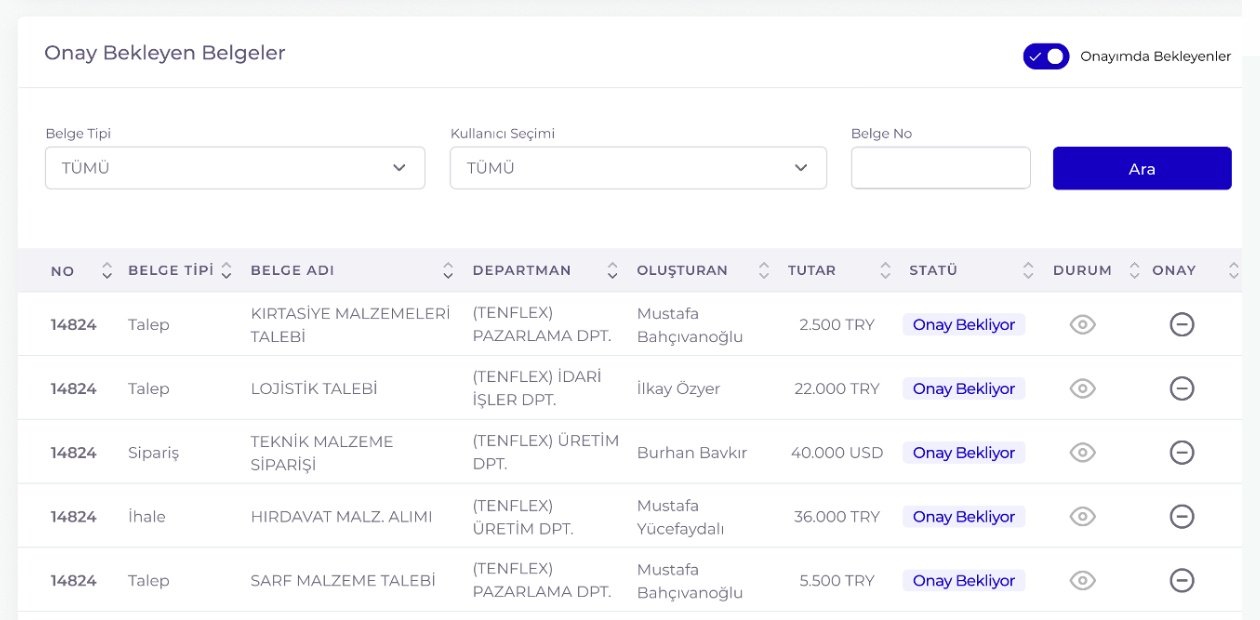The width and height of the screenshot is (1260, 620).
Task: Open the Belge Tipi dropdown
Action: (235, 168)
